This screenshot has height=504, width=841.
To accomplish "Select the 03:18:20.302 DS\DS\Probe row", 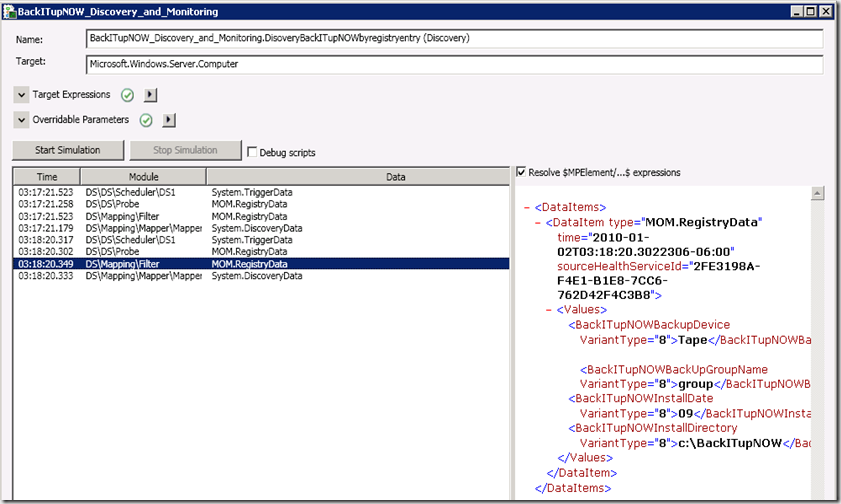I will 261,252.
